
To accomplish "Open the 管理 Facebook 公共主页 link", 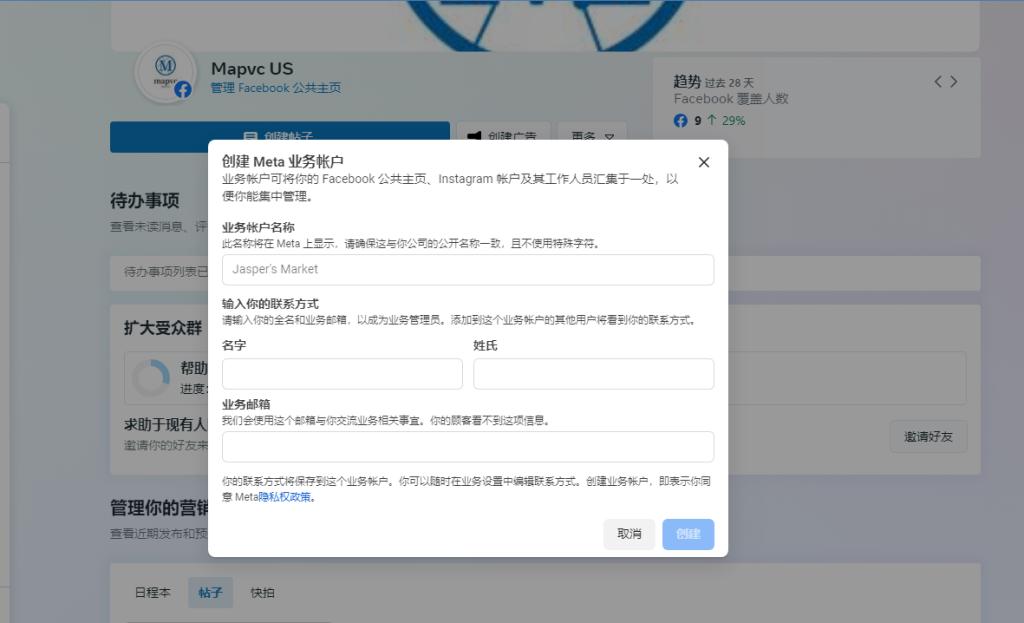I will tap(276, 88).
